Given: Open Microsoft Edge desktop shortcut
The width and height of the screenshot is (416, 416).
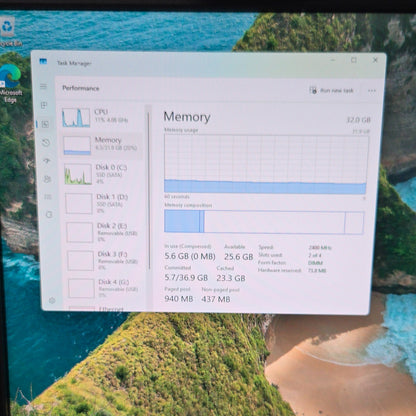Looking at the screenshot, I should [x=10, y=83].
